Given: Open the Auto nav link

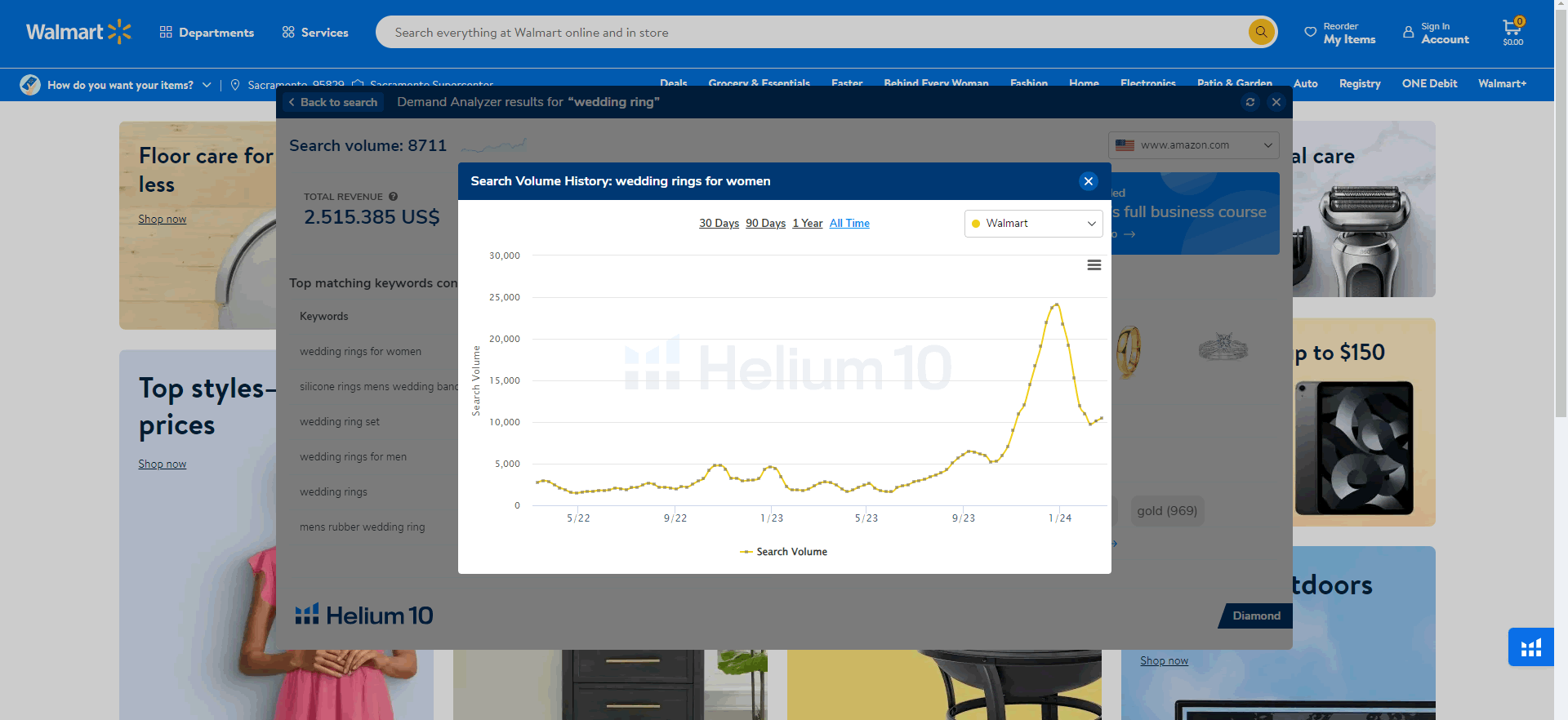Looking at the screenshot, I should pyautogui.click(x=1305, y=83).
